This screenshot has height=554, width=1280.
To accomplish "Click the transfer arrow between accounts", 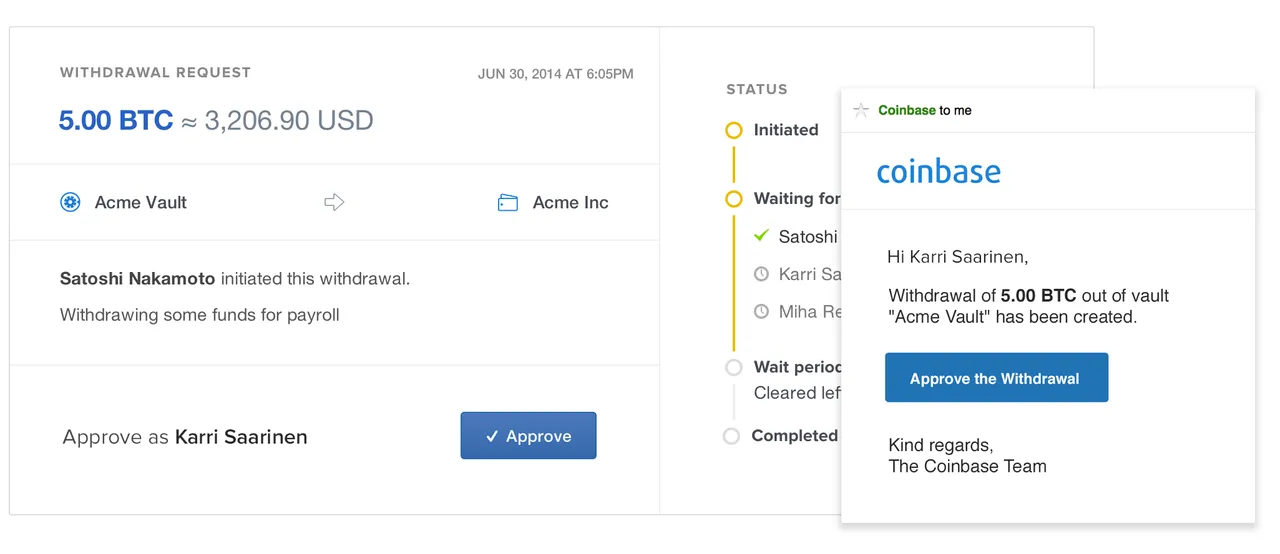I will tap(334, 202).
